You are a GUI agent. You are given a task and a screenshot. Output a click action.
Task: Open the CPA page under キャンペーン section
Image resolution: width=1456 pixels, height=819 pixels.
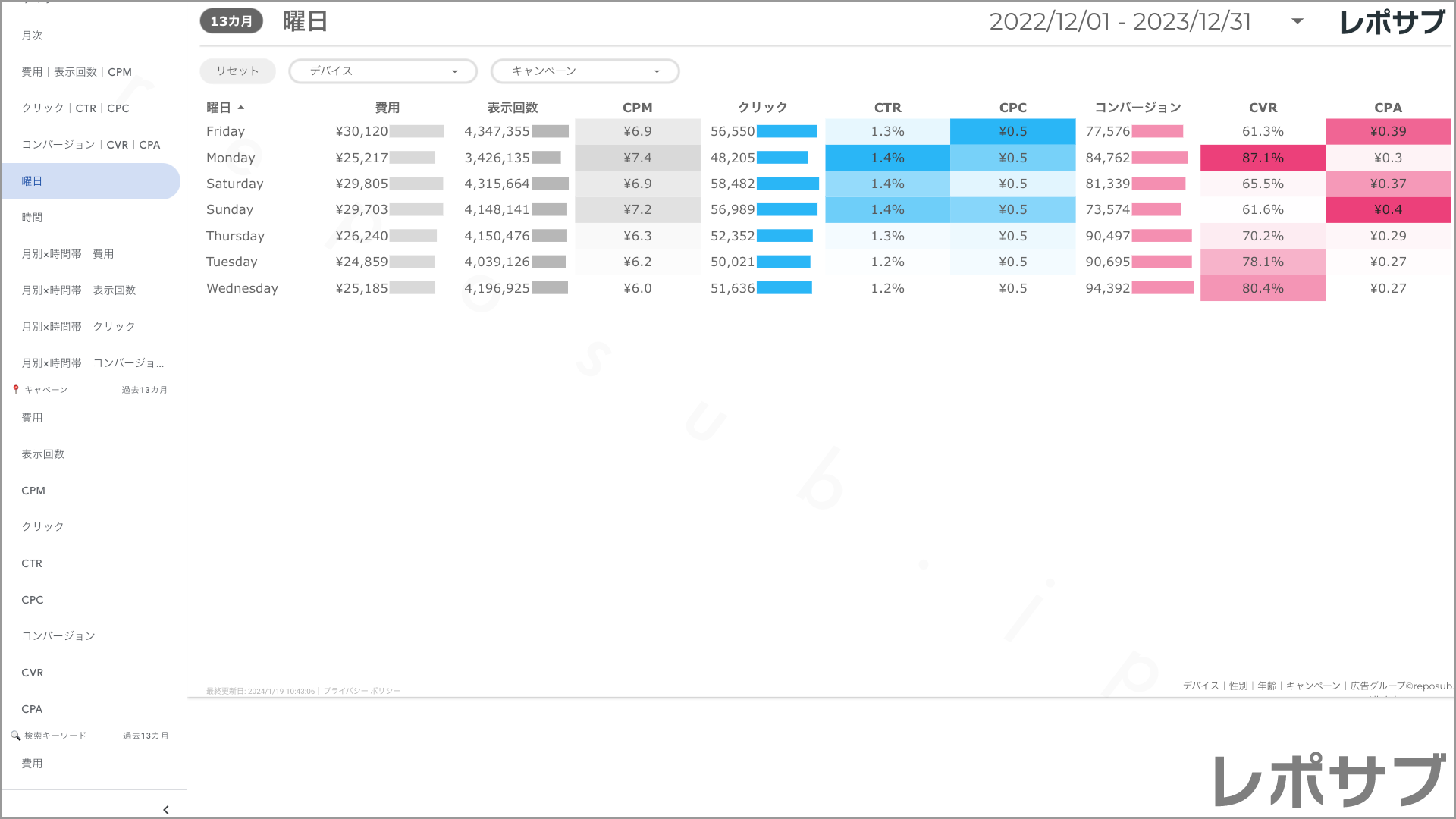pos(32,709)
